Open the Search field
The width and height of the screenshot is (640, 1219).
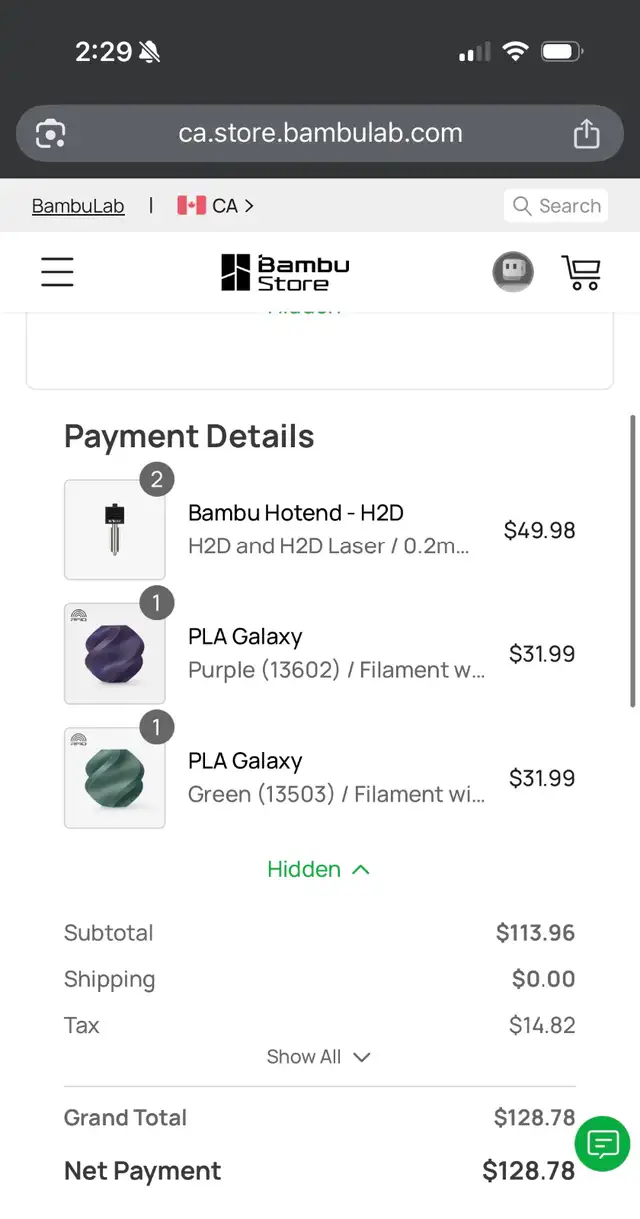pos(556,205)
